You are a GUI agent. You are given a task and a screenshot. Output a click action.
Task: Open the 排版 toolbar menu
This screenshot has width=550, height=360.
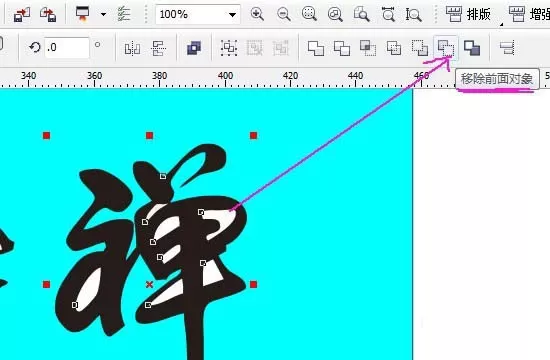coord(468,14)
